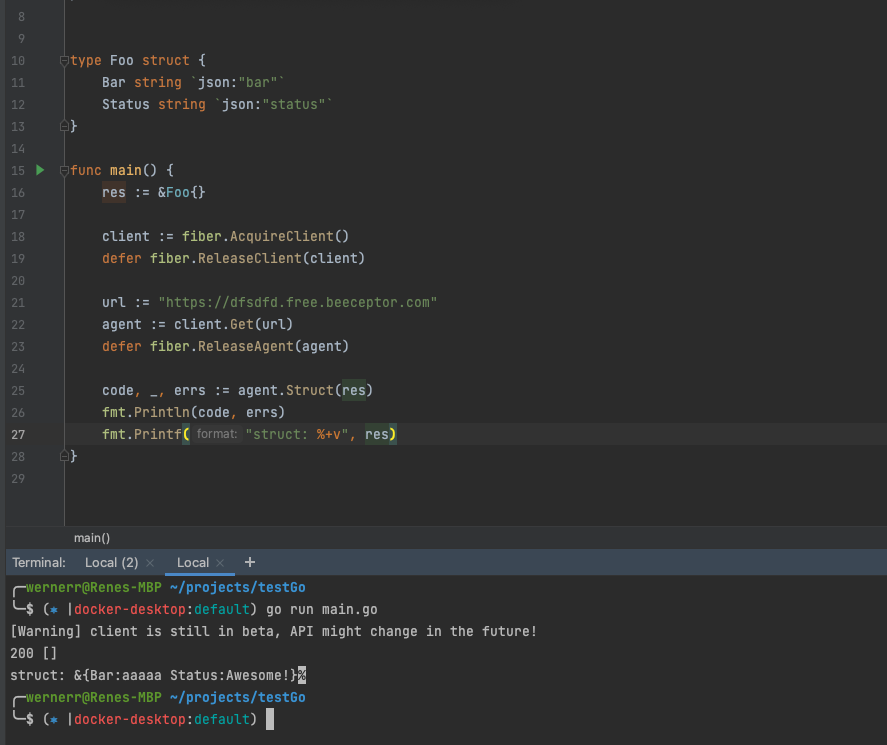Open a new terminal with the plus icon

(x=249, y=562)
